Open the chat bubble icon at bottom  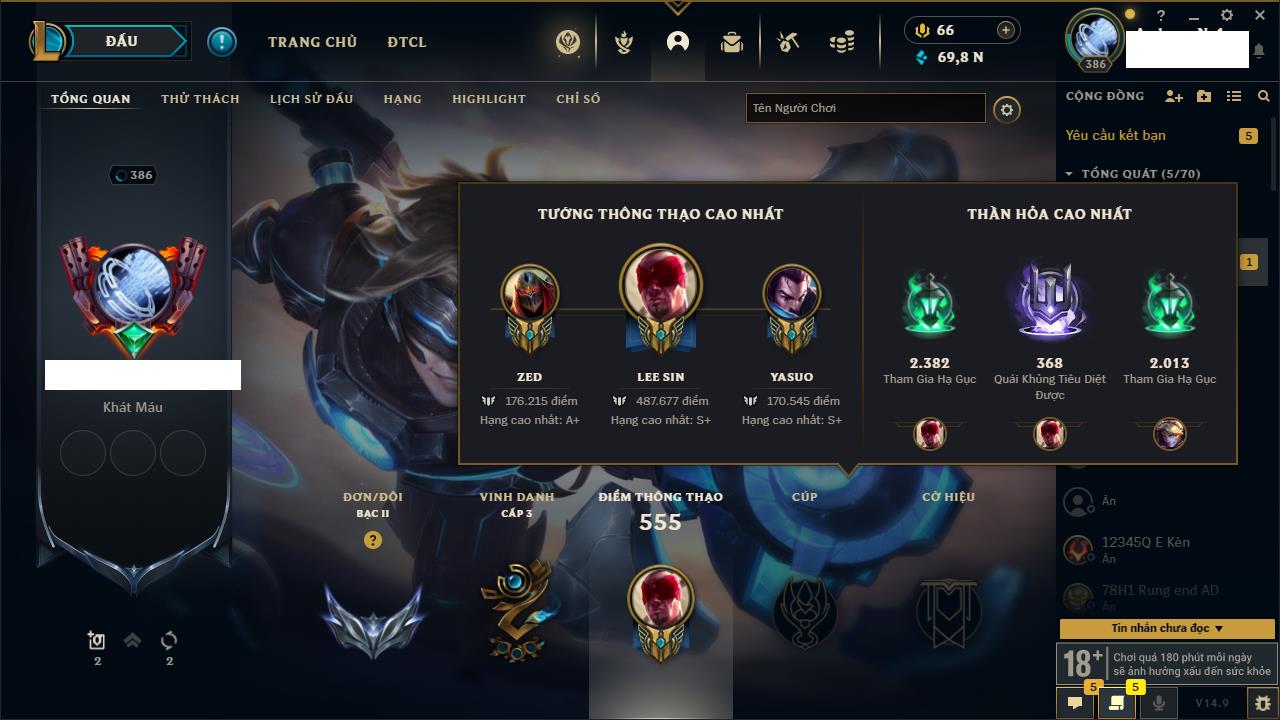coord(1075,703)
